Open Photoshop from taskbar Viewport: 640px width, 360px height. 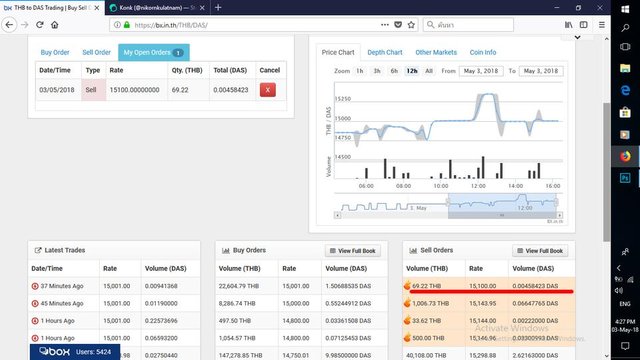[625, 178]
